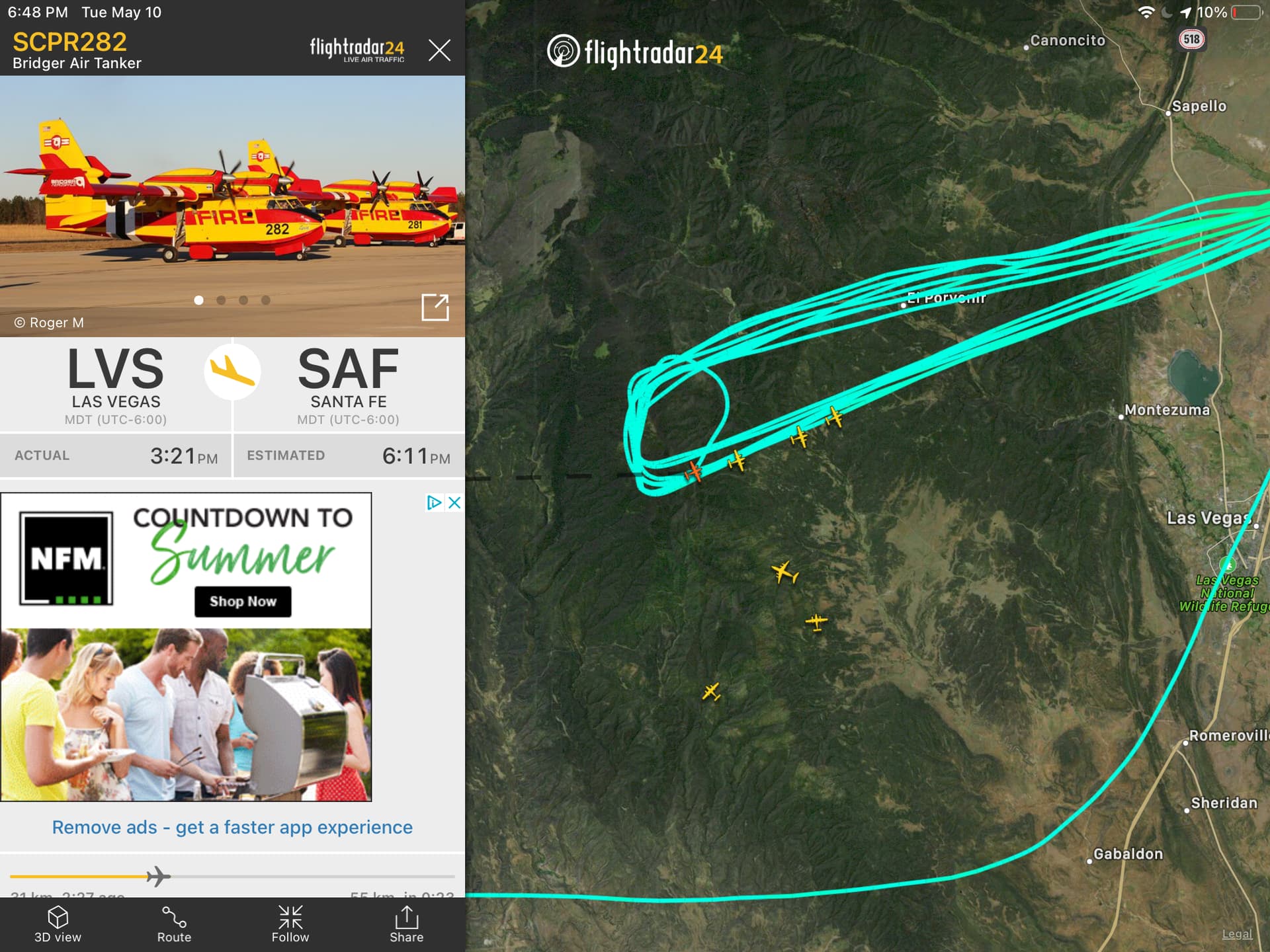Click the flight progress slider plane marker
The height and width of the screenshot is (952, 1270).
[158, 877]
